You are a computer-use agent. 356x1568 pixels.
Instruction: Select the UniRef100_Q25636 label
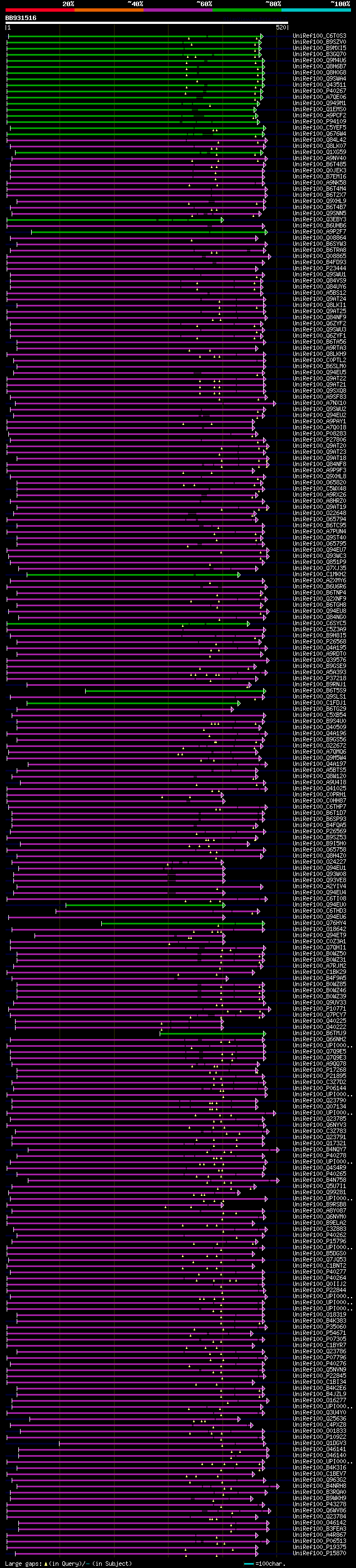click(x=319, y=1418)
